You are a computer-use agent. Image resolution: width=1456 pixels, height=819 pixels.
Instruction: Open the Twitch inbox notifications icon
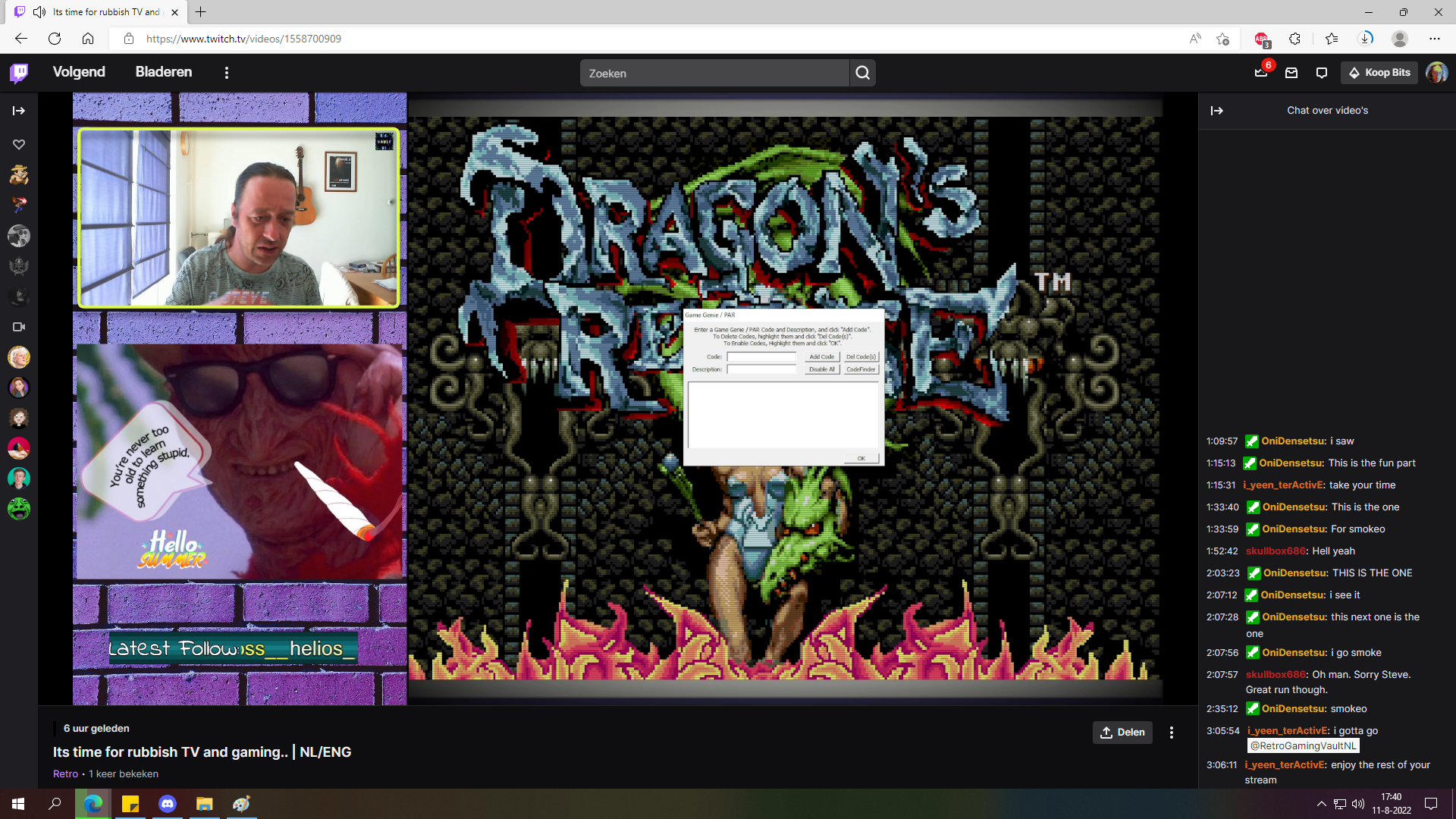pos(1291,73)
